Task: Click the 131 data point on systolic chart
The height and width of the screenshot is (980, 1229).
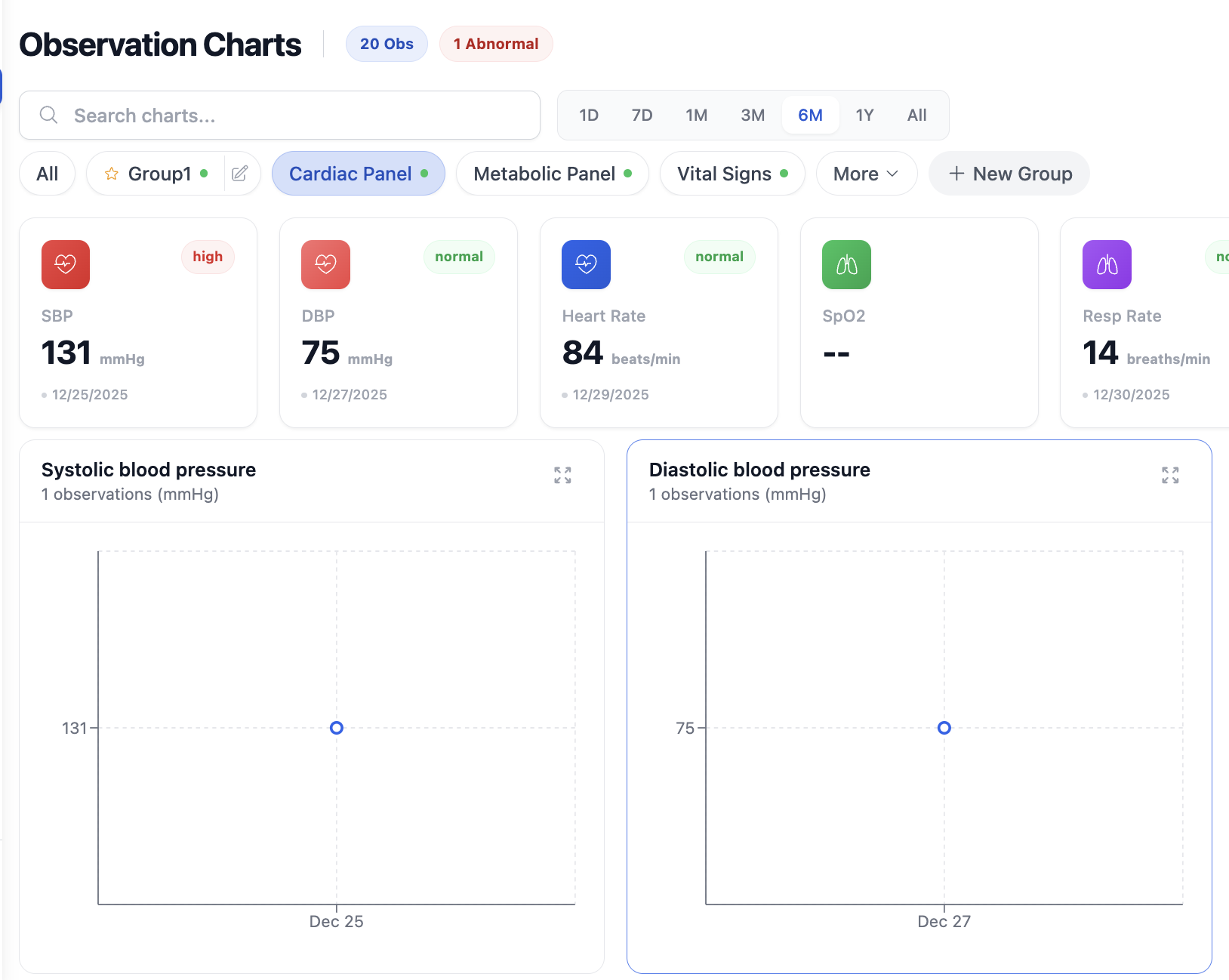Action: (x=337, y=728)
